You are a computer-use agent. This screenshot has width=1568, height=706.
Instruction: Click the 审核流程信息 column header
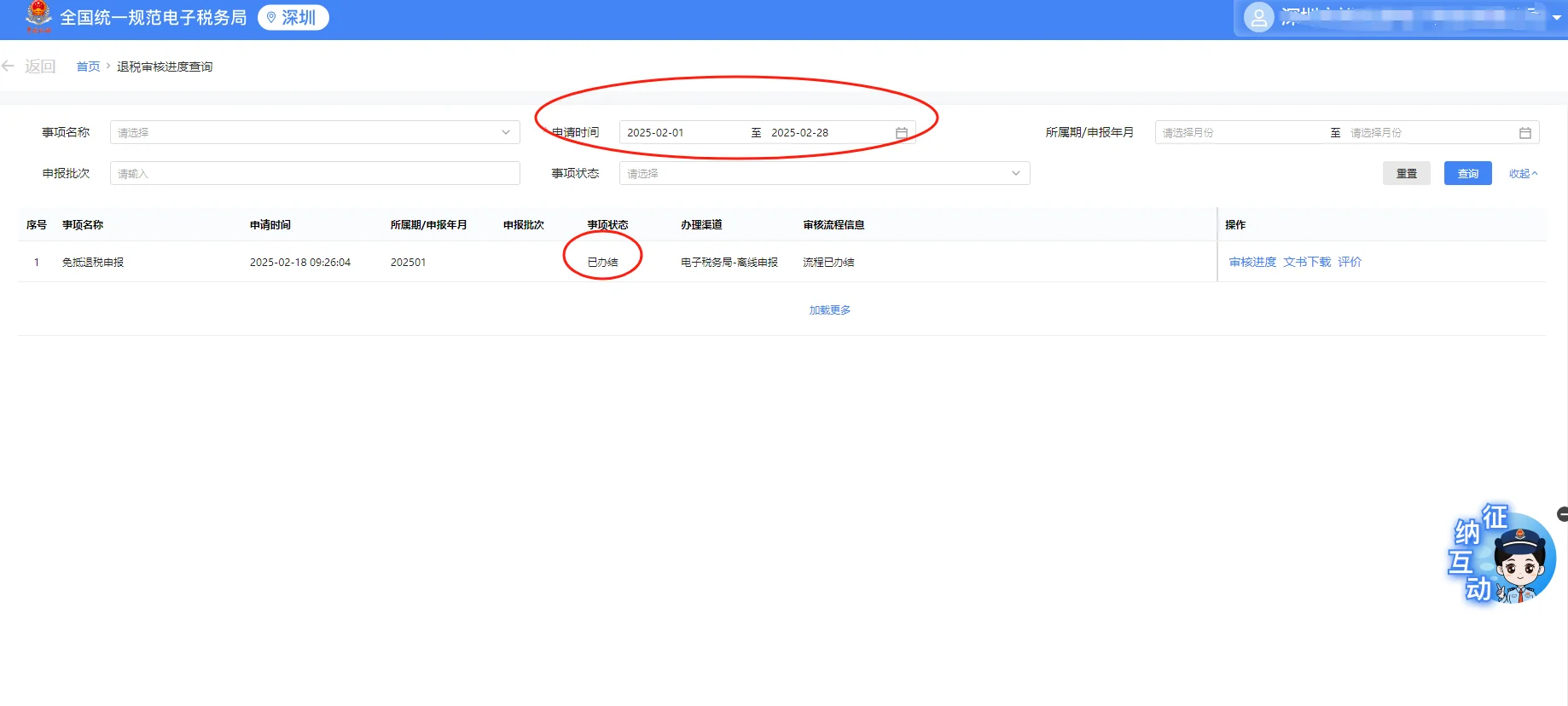point(833,224)
